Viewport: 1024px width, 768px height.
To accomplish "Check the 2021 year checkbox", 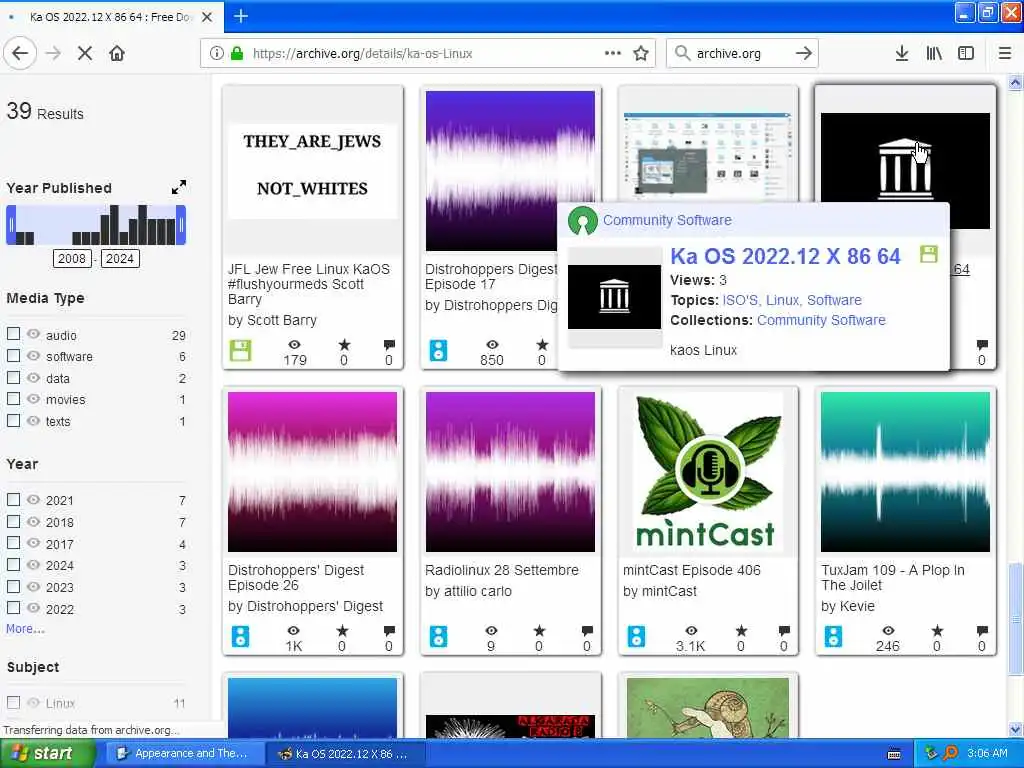I will click(x=13, y=500).
